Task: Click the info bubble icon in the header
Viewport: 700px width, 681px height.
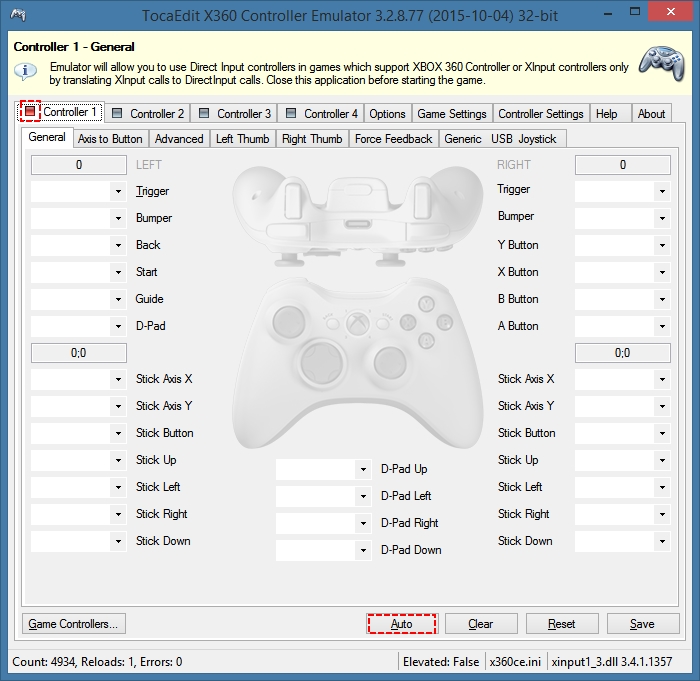Action: 25,71
